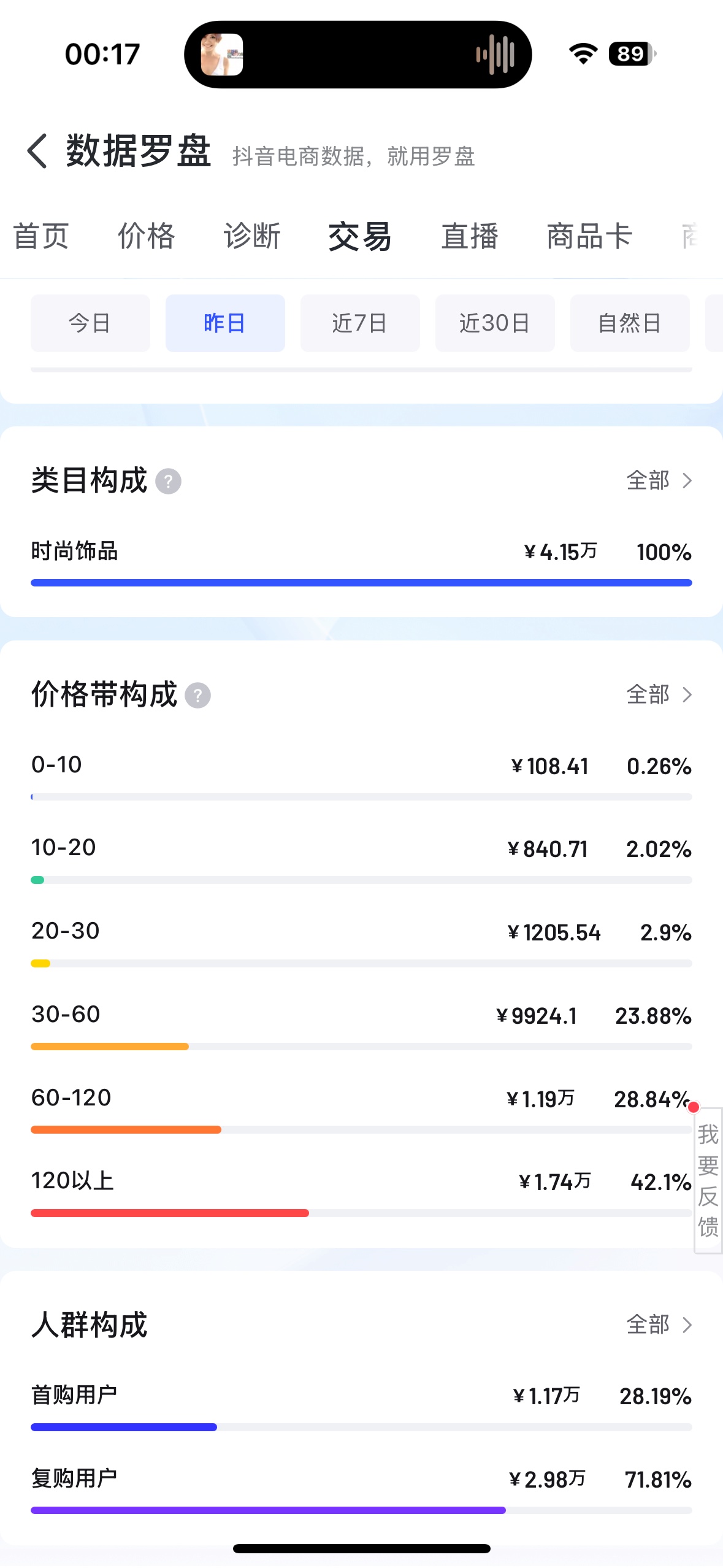Viewport: 723px width, 1568px height.
Task: Click the 120以上 red progress bar
Action: (x=170, y=1213)
